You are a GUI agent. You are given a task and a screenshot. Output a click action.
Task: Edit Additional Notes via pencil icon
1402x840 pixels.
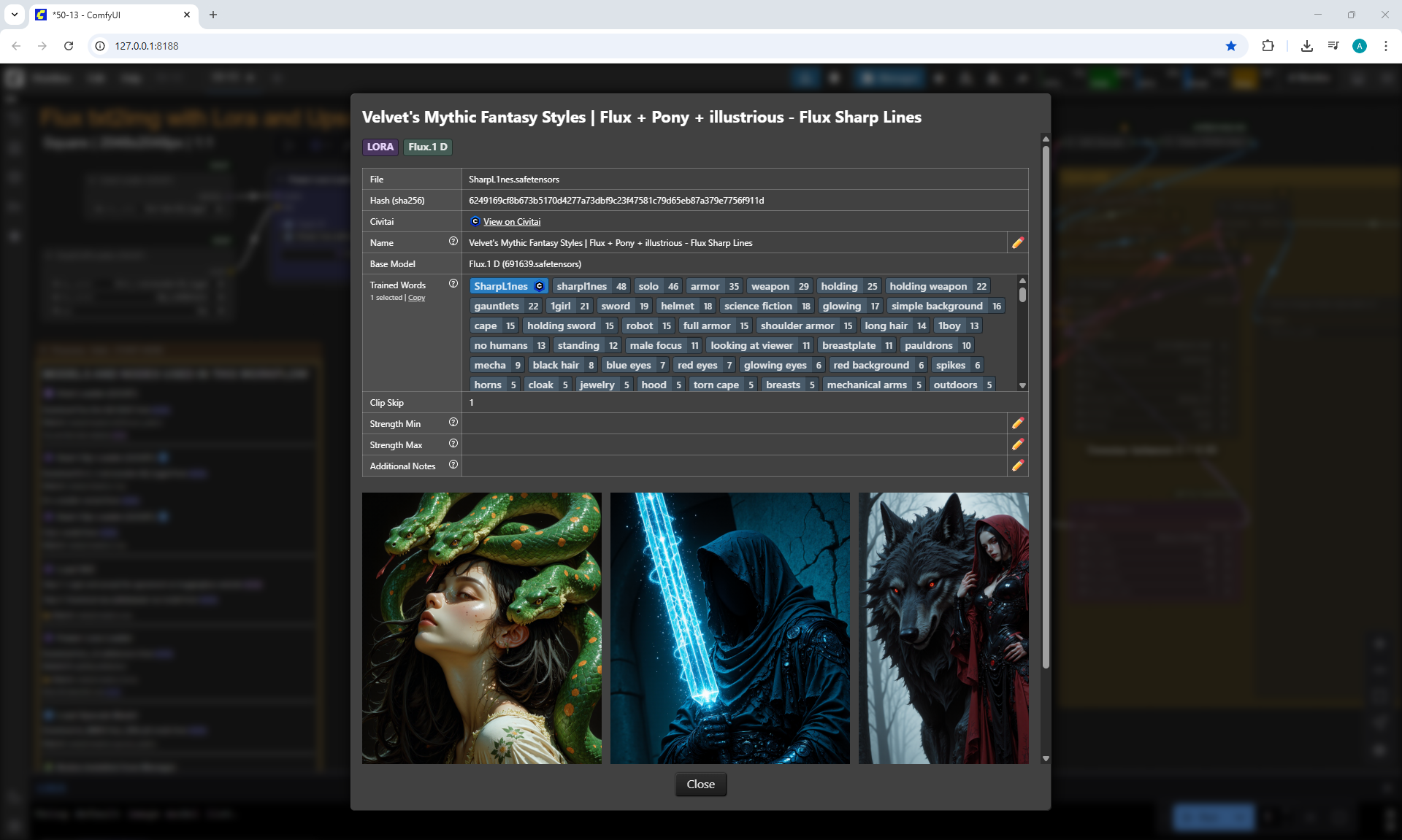[1017, 466]
